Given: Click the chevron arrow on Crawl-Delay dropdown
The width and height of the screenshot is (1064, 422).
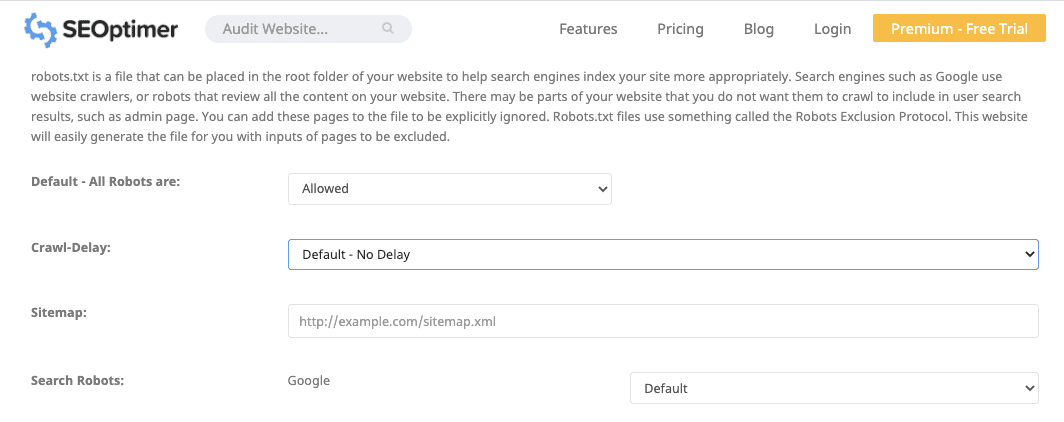Looking at the screenshot, I should point(1031,254).
